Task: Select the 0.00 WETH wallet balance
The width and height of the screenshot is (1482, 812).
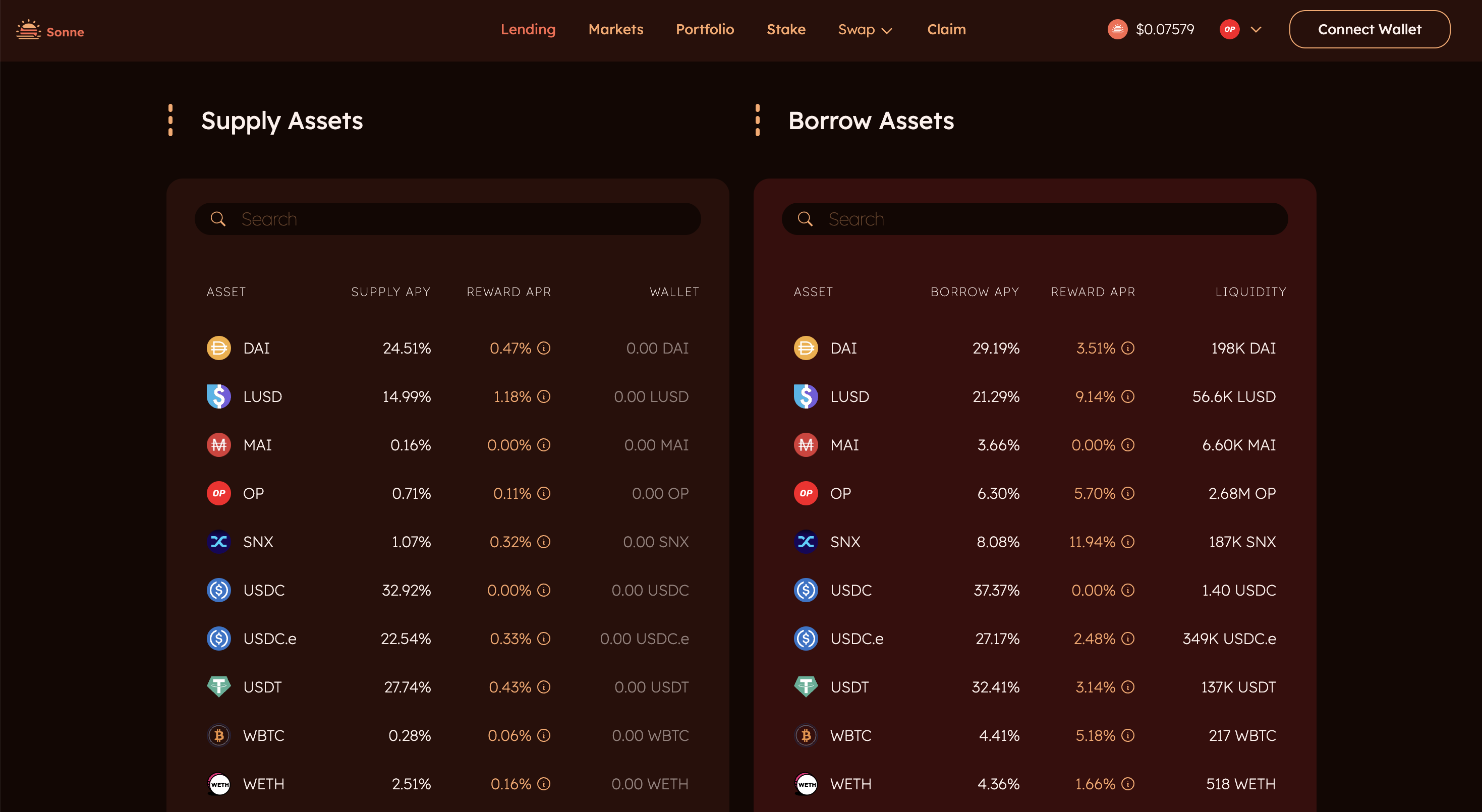Action: 650,783
